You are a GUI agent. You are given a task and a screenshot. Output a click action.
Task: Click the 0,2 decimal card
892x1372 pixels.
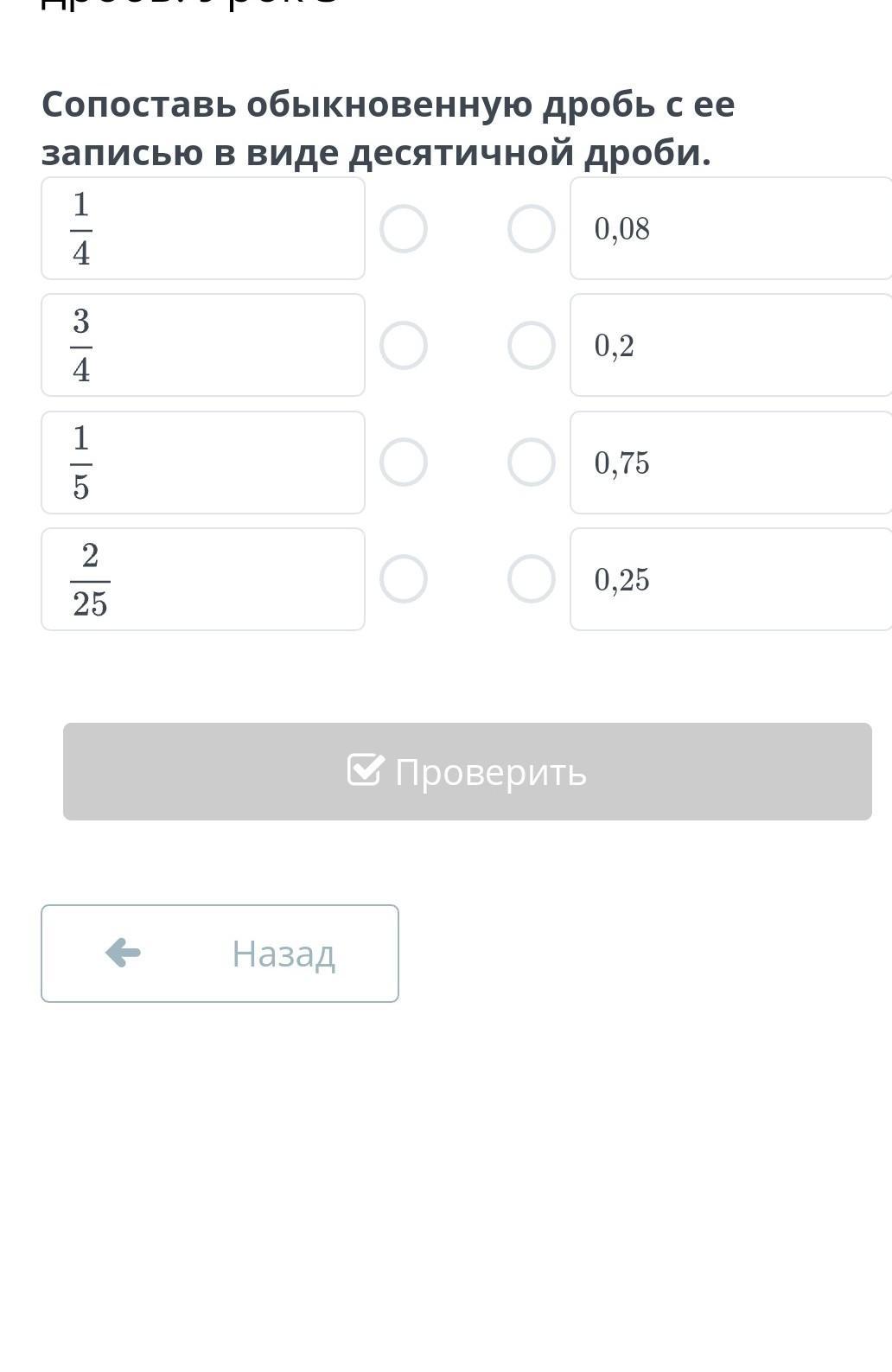pos(730,346)
